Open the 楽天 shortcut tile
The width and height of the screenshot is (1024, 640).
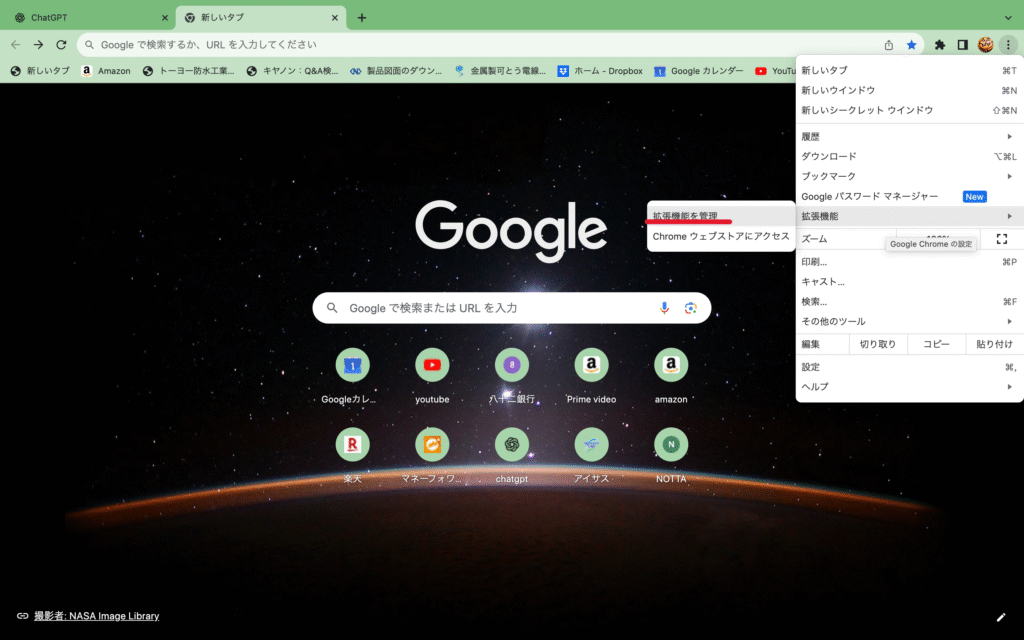pos(353,455)
